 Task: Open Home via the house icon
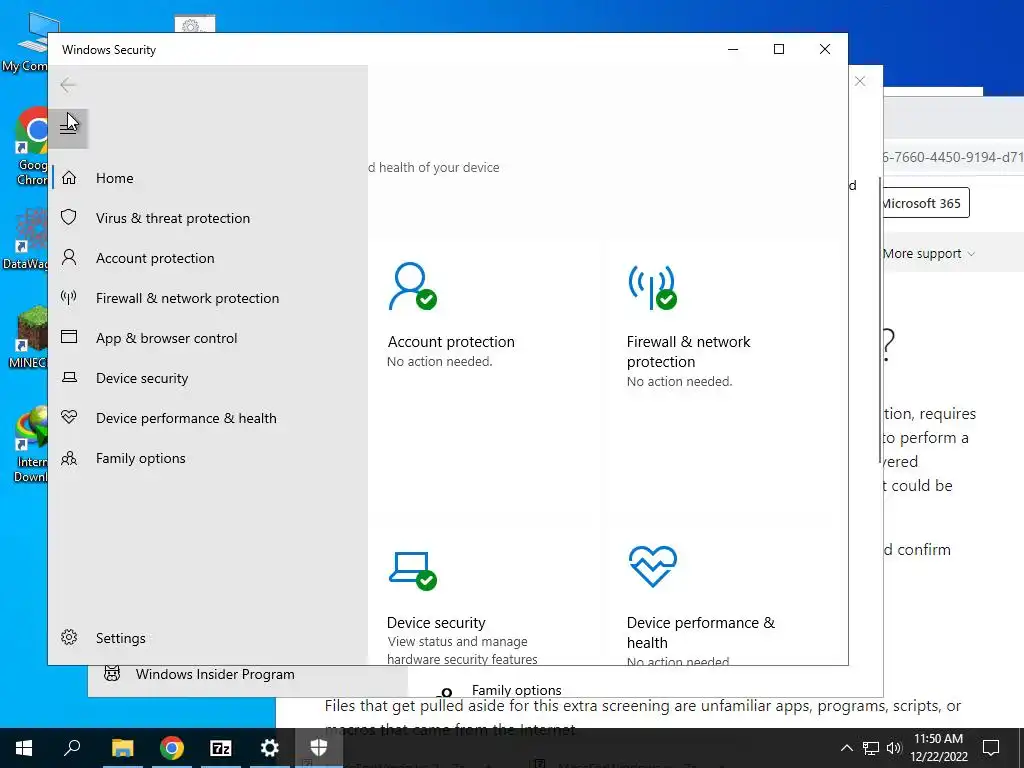tap(69, 178)
